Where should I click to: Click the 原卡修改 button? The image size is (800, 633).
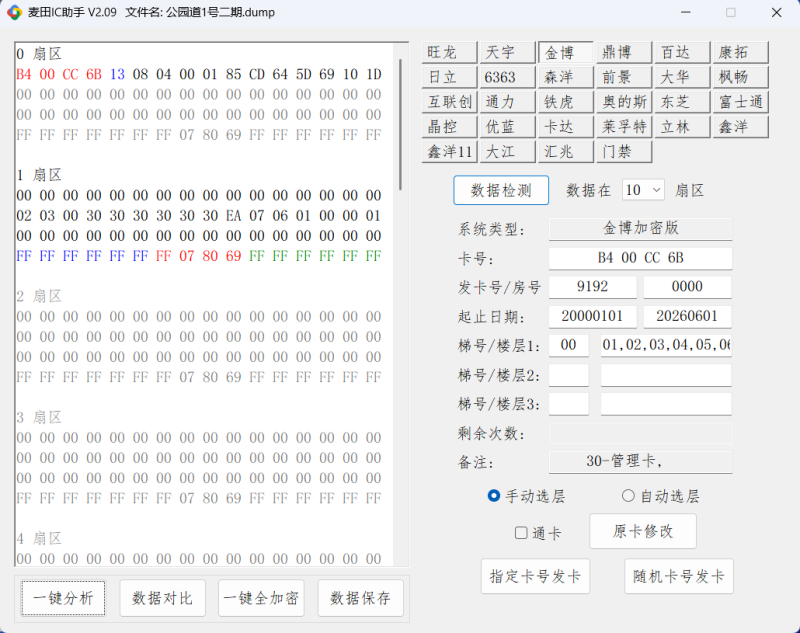coord(643,531)
